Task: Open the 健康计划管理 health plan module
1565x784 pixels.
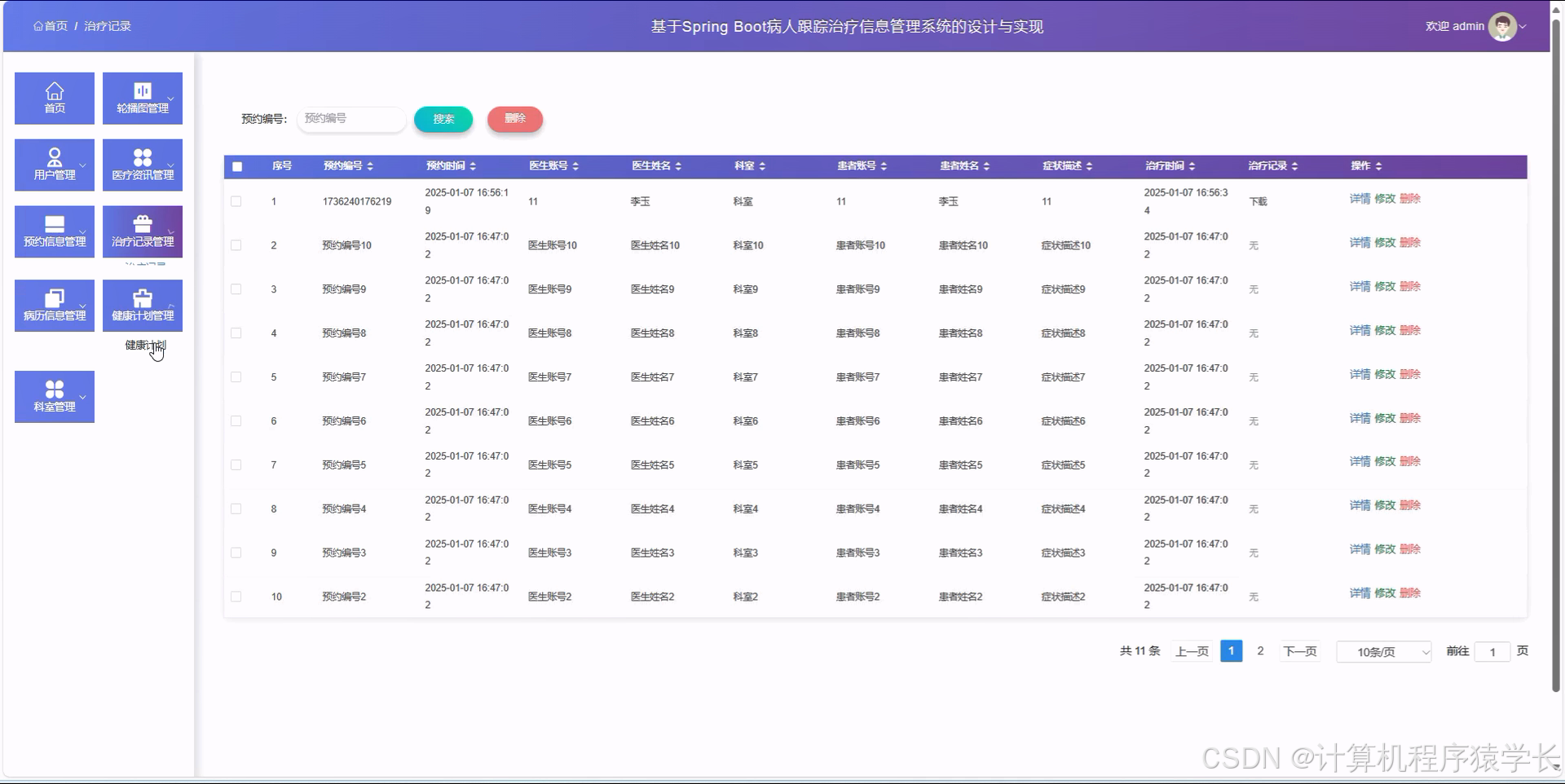Action: click(142, 306)
